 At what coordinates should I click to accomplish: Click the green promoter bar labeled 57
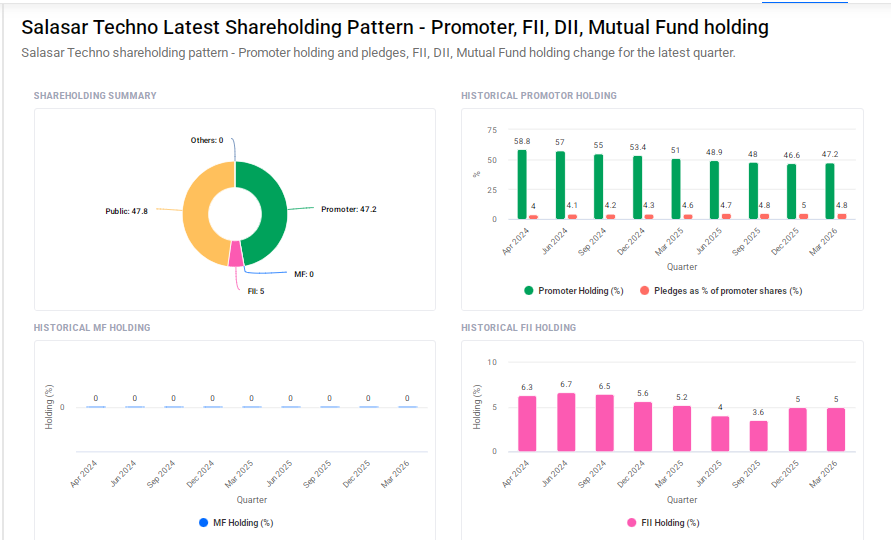click(x=560, y=185)
